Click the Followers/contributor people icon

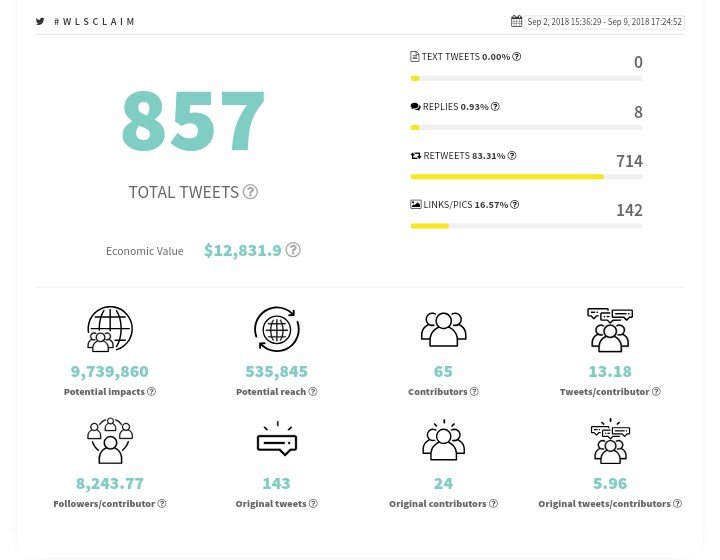pyautogui.click(x=110, y=441)
